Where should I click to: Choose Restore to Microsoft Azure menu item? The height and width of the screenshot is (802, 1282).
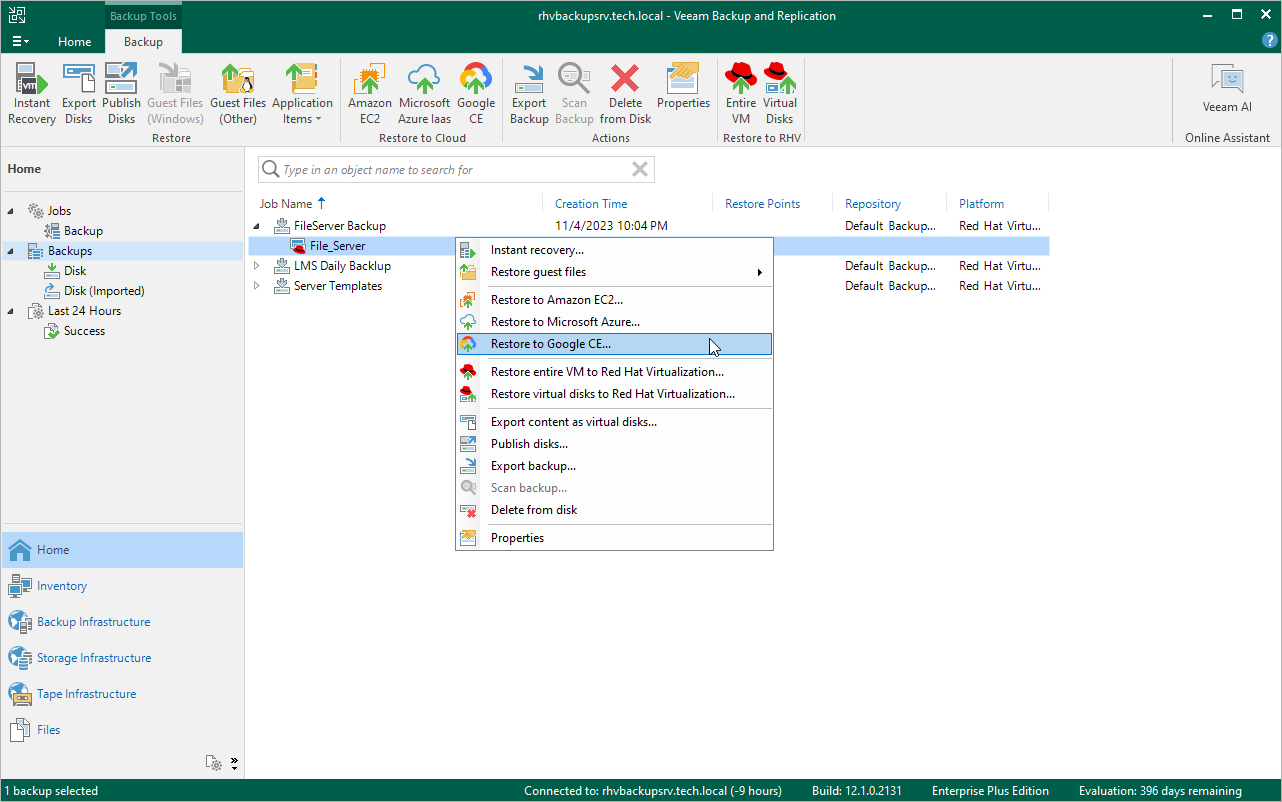coord(615,322)
